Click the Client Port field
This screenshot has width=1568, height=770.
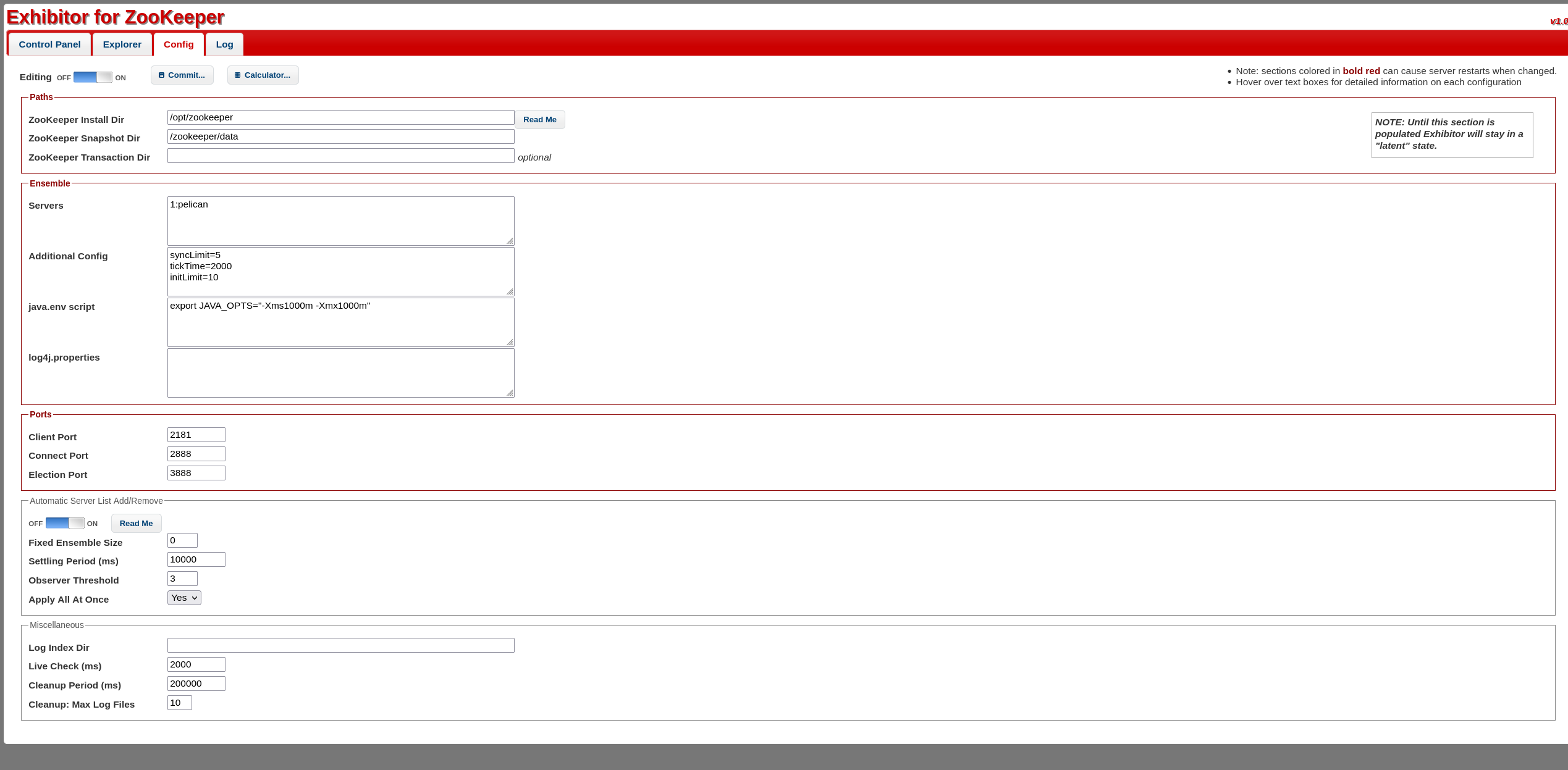(196, 435)
